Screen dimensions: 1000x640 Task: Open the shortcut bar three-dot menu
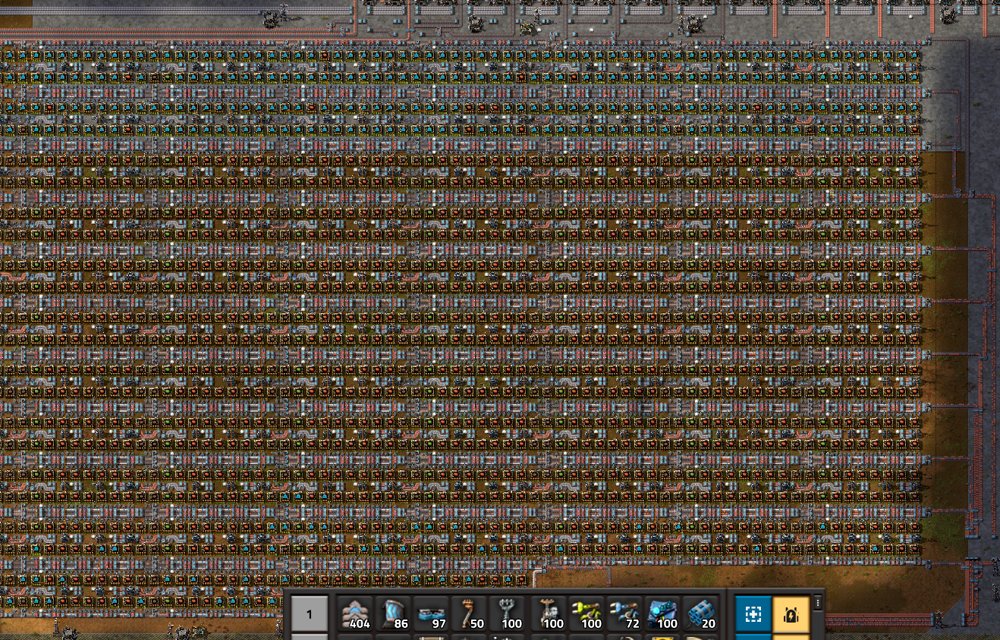817,602
